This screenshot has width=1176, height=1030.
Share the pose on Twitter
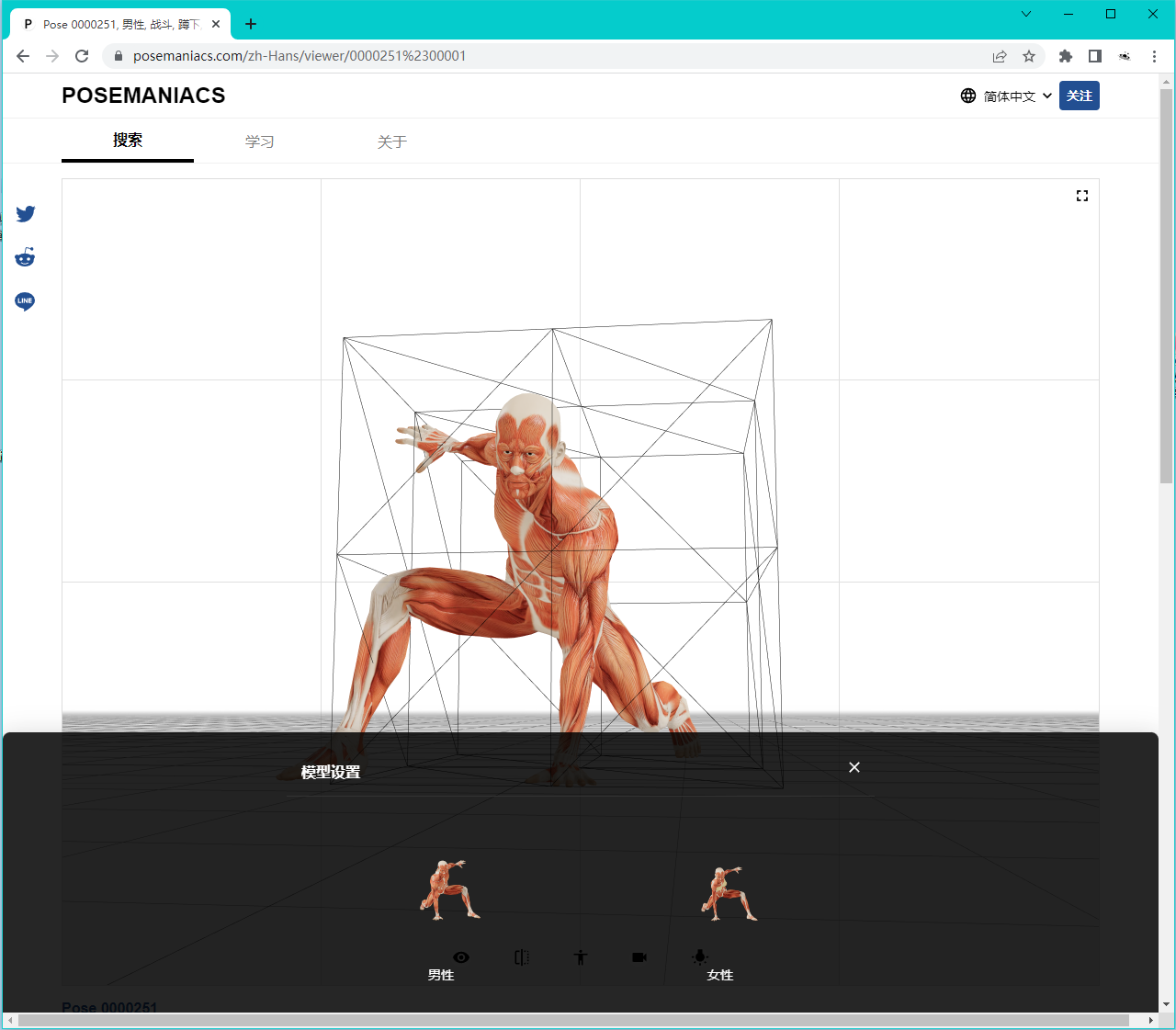click(x=26, y=214)
